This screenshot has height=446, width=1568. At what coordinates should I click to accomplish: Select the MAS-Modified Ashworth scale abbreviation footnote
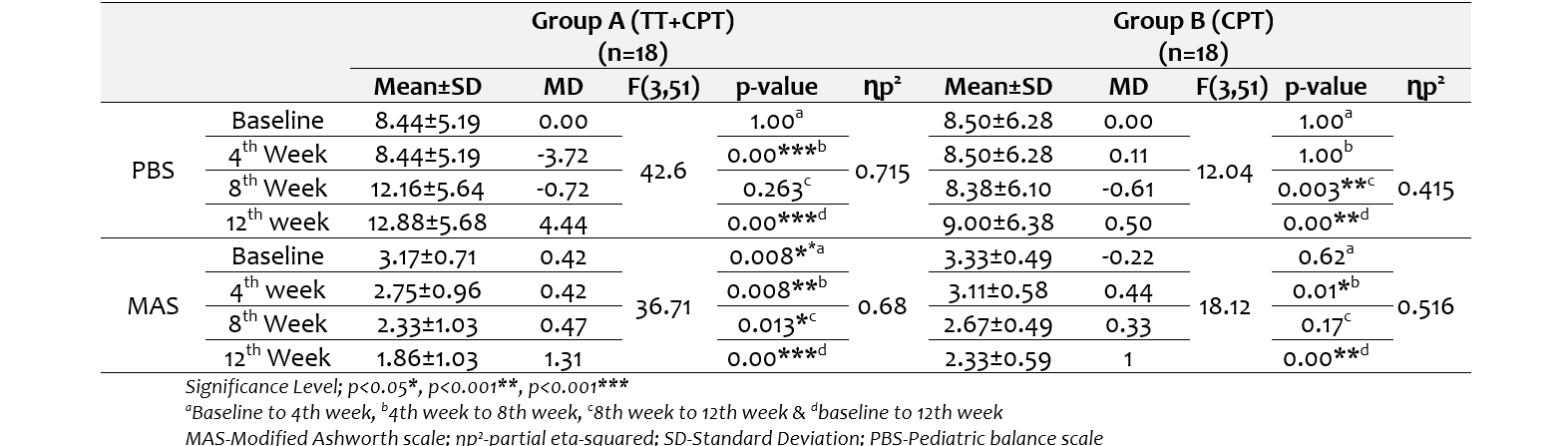click(x=644, y=437)
